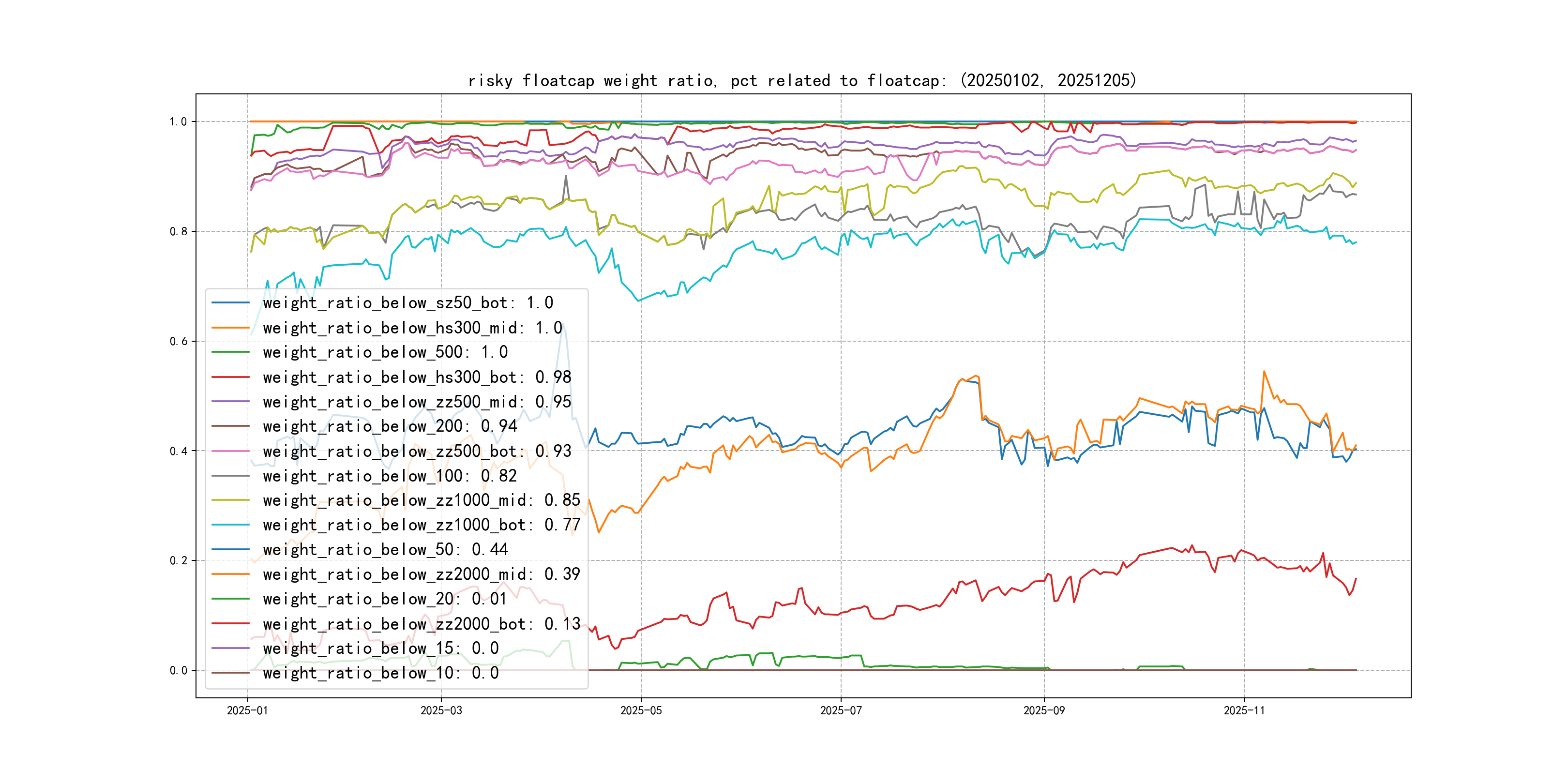Screen dimensions: 1568x784
Task: Click the 2025-11 x-axis tick label
Action: [1244, 710]
